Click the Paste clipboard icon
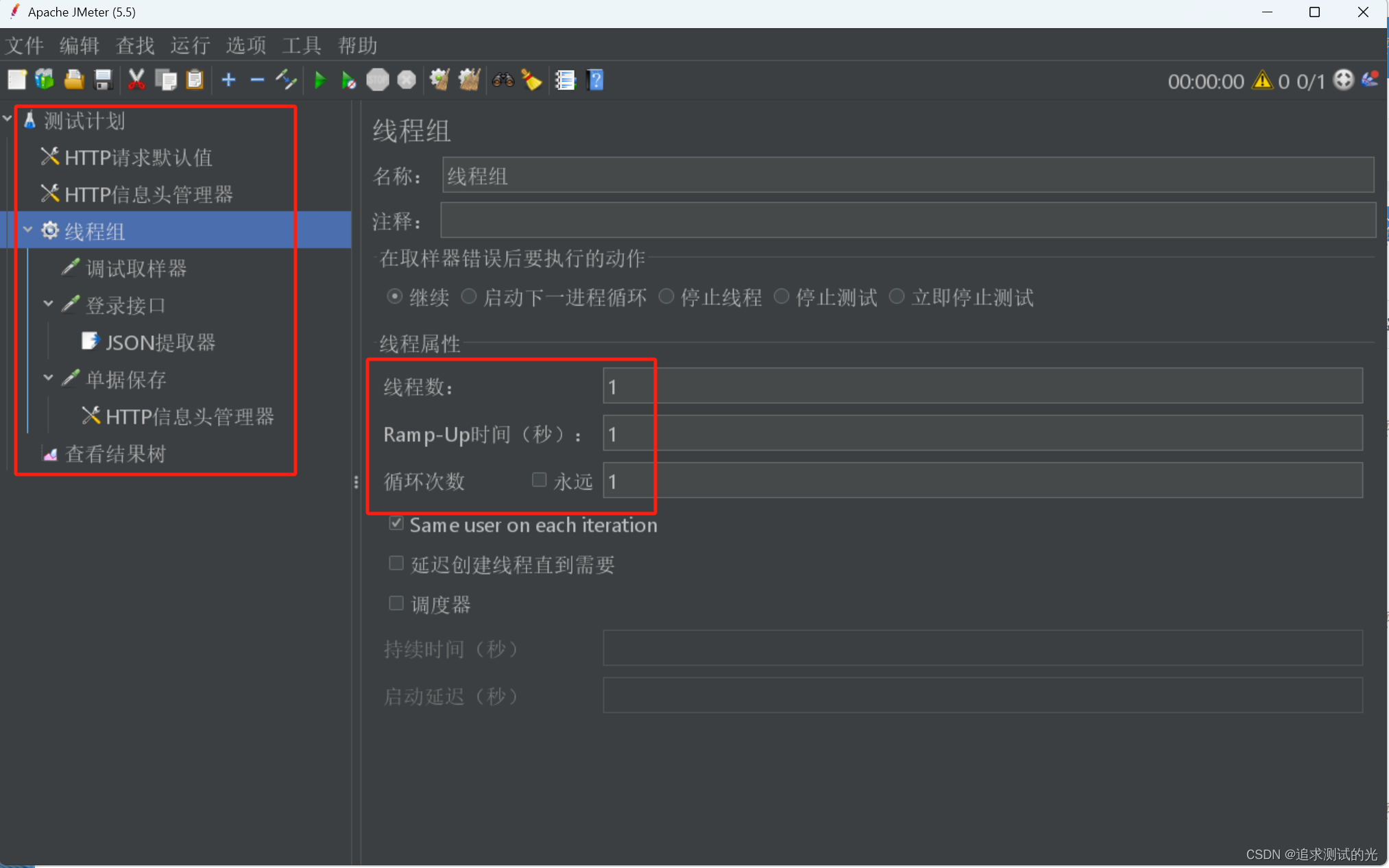This screenshot has width=1389, height=868. coord(195,80)
